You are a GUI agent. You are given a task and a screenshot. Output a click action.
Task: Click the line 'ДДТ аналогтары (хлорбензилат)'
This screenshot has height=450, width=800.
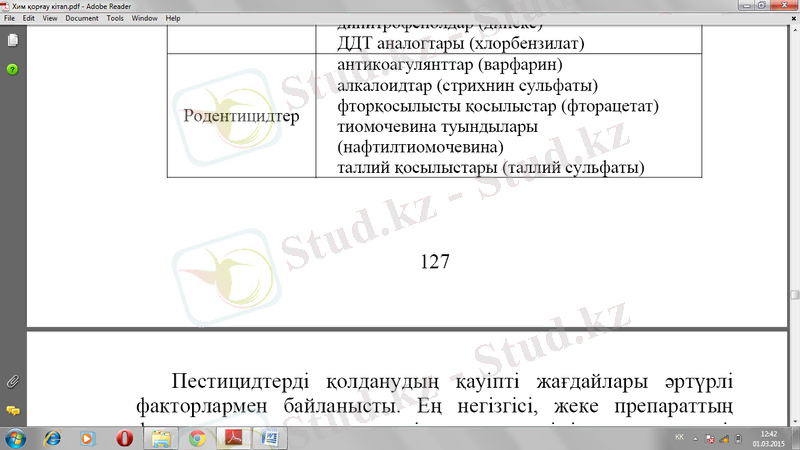pyautogui.click(x=461, y=43)
